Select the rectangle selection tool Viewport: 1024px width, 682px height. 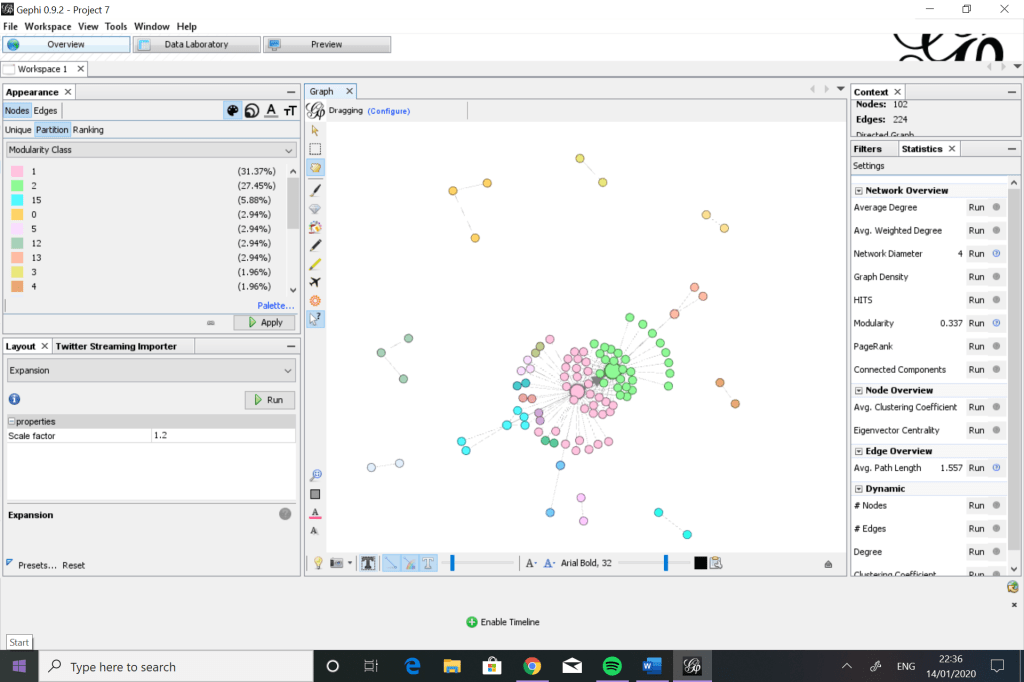point(315,149)
